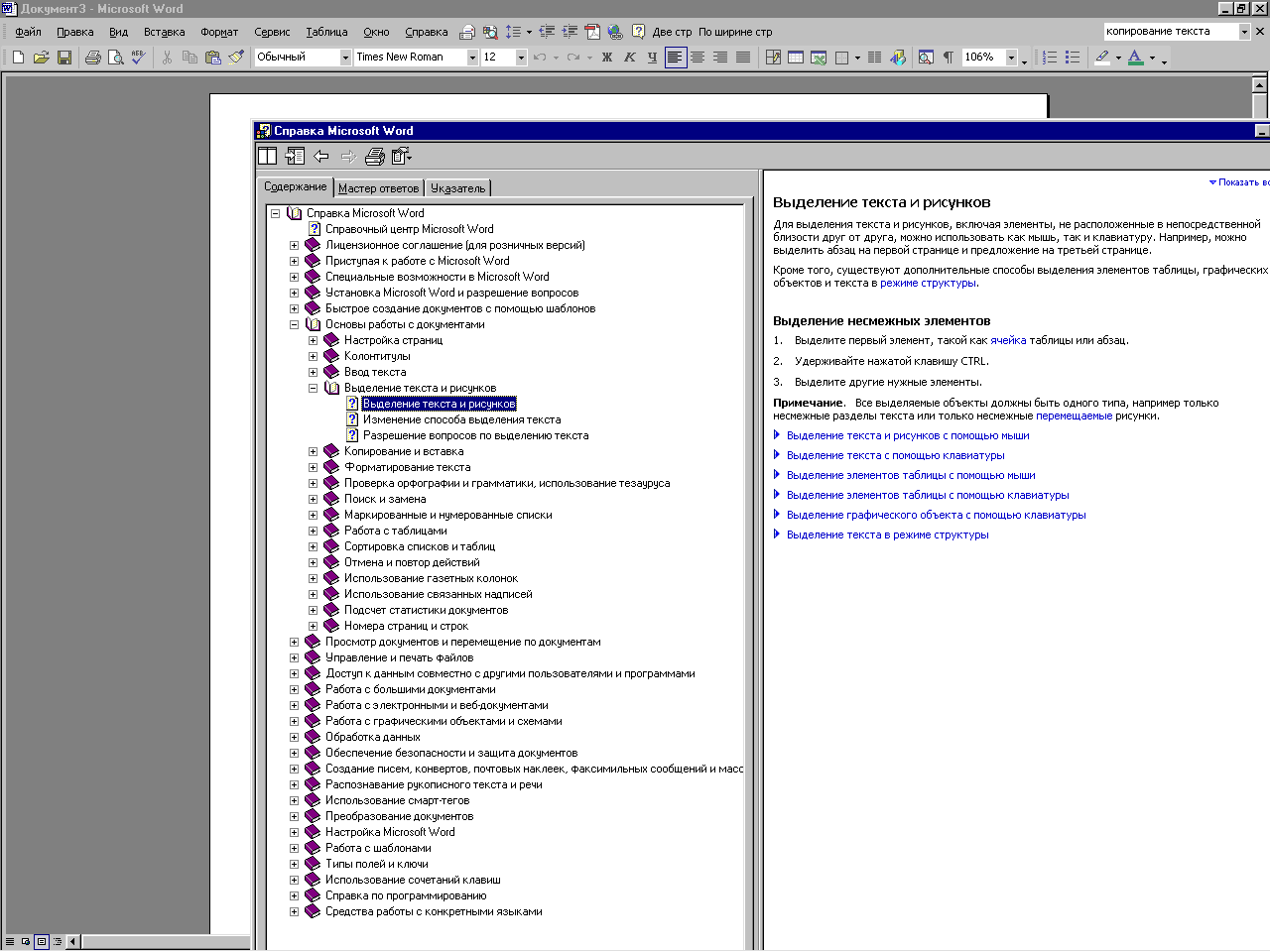Hide the Help navigation tabs pane

(295, 156)
